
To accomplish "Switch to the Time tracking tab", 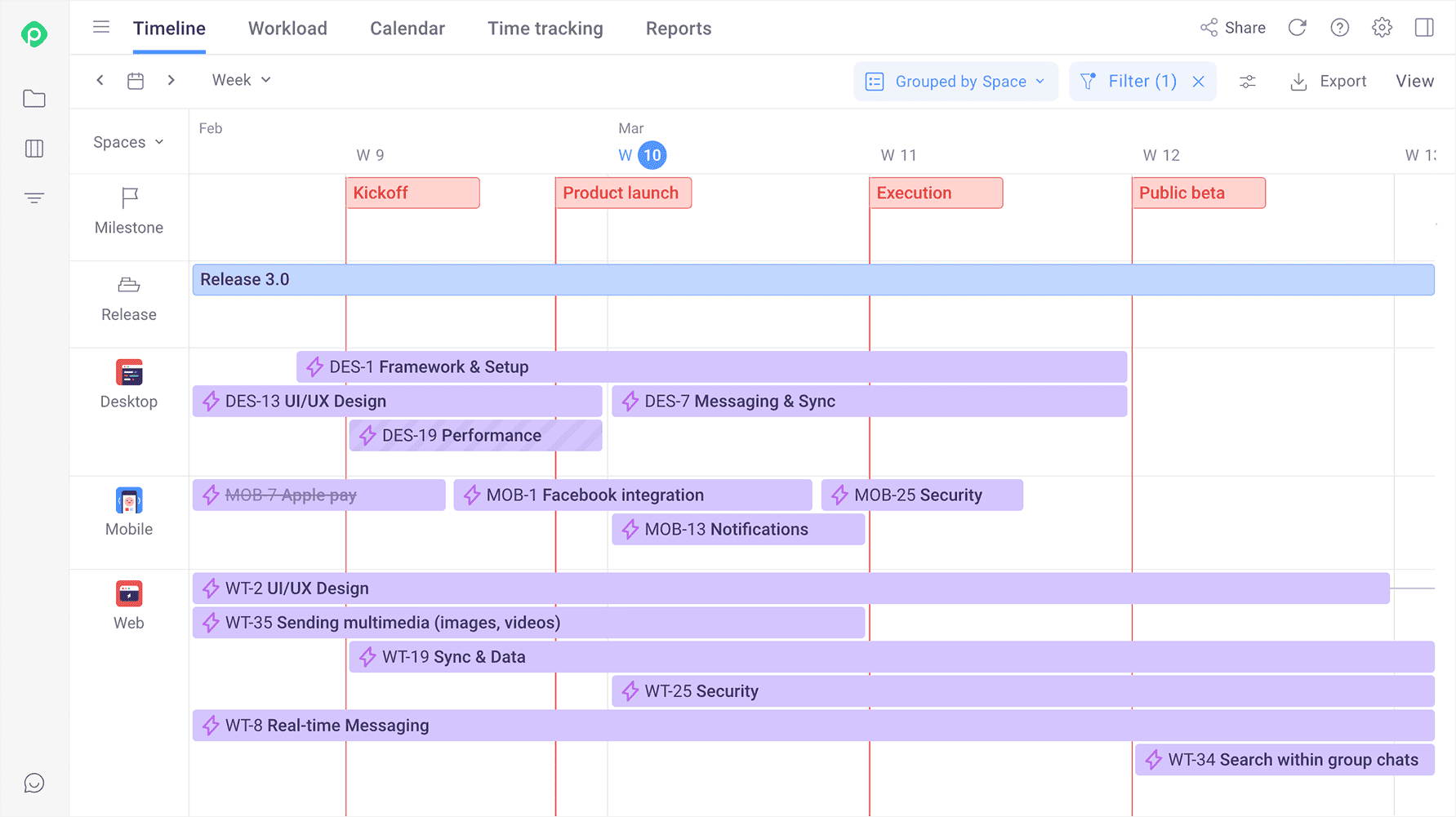I will [545, 29].
